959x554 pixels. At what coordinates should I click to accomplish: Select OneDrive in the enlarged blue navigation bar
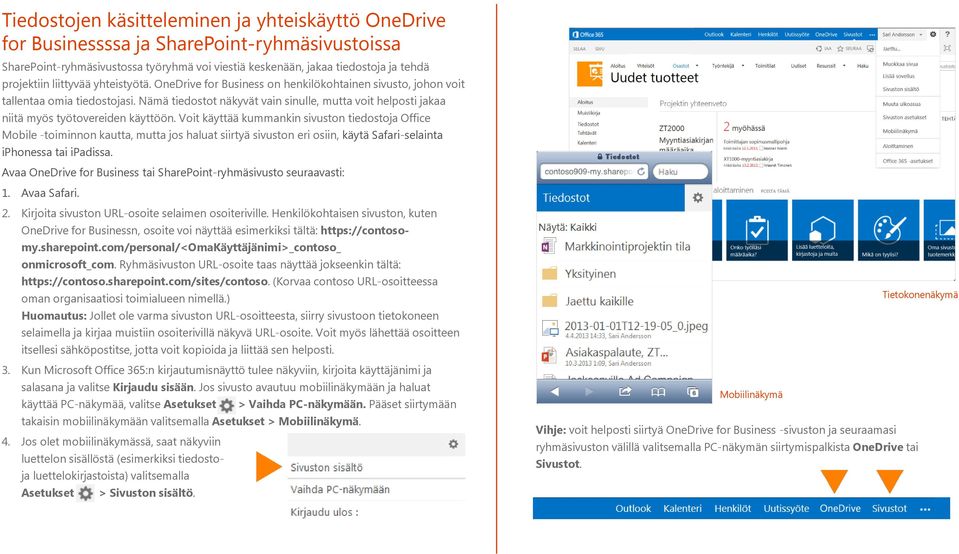click(840, 509)
